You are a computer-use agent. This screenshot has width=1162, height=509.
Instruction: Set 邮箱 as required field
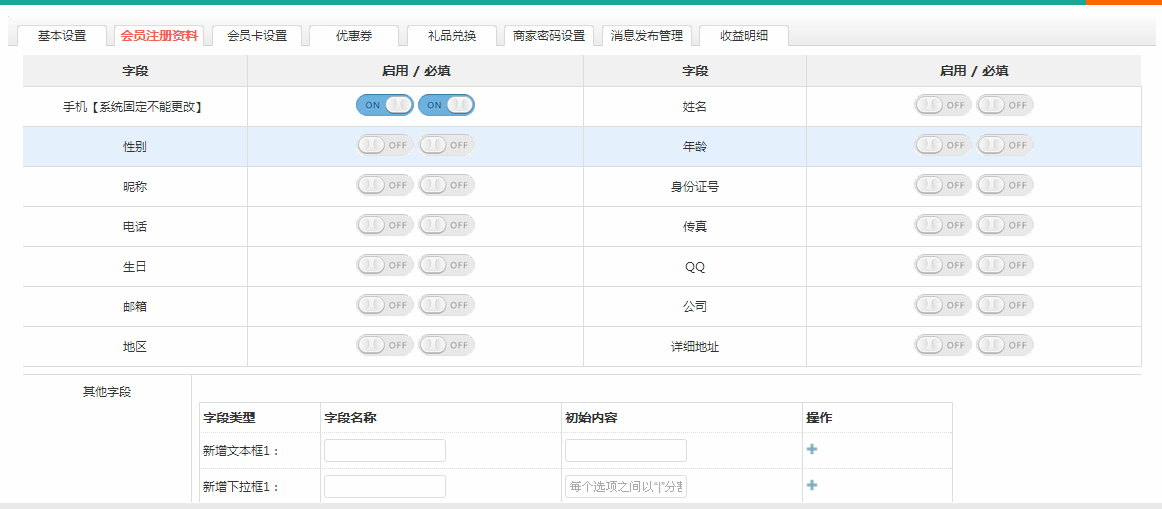[x=447, y=305]
